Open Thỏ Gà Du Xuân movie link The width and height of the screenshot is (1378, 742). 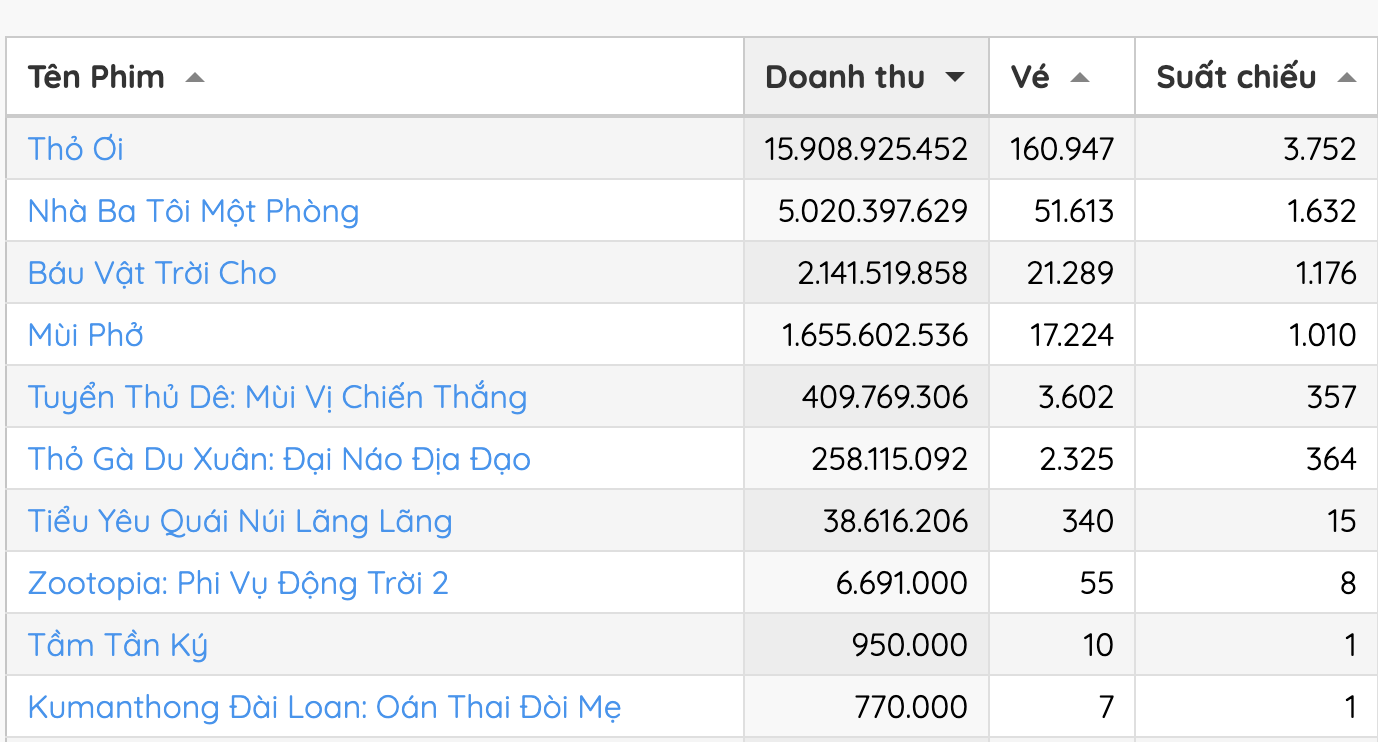[x=279, y=459]
